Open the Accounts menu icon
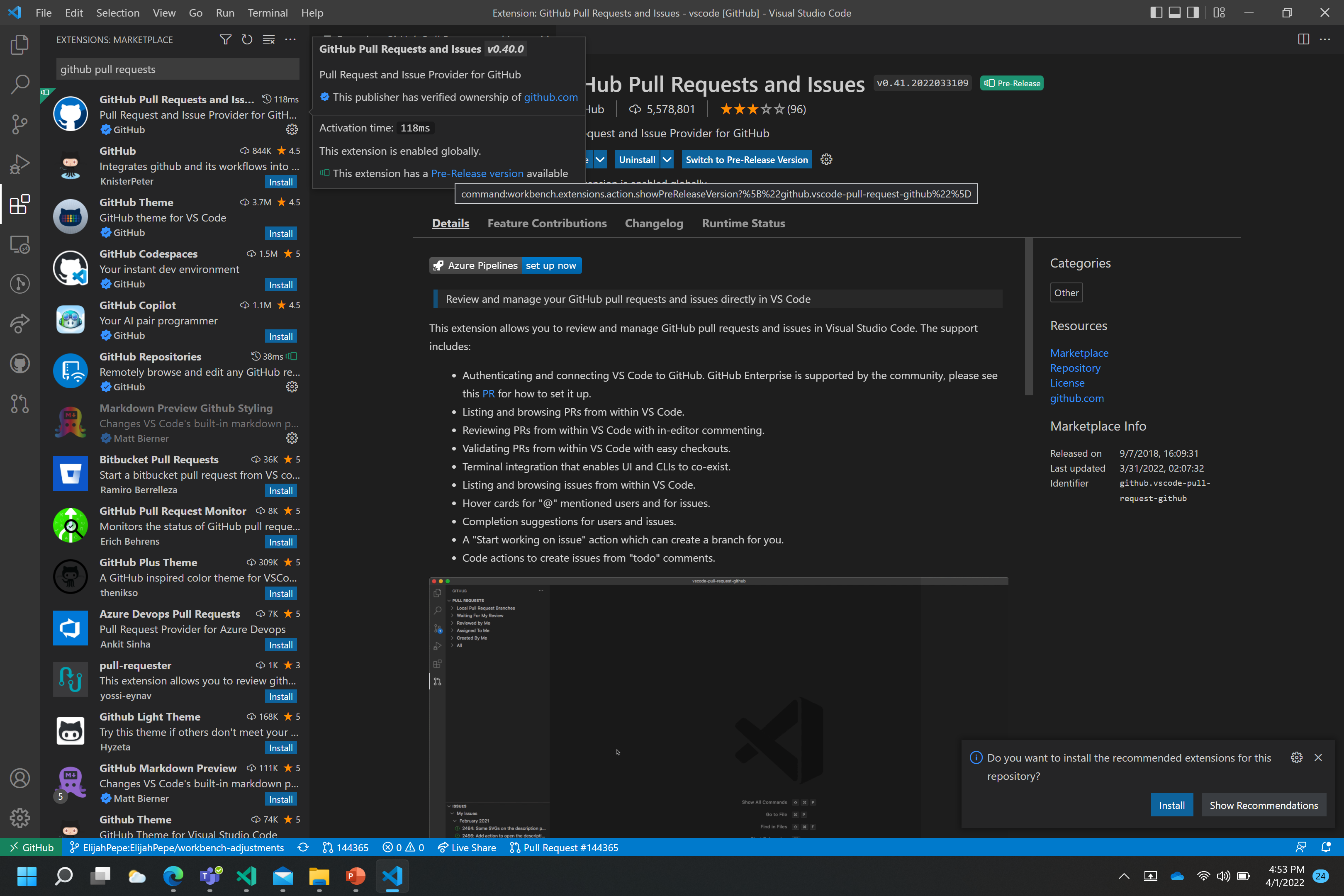Screen dimensions: 1344x896 [19, 778]
